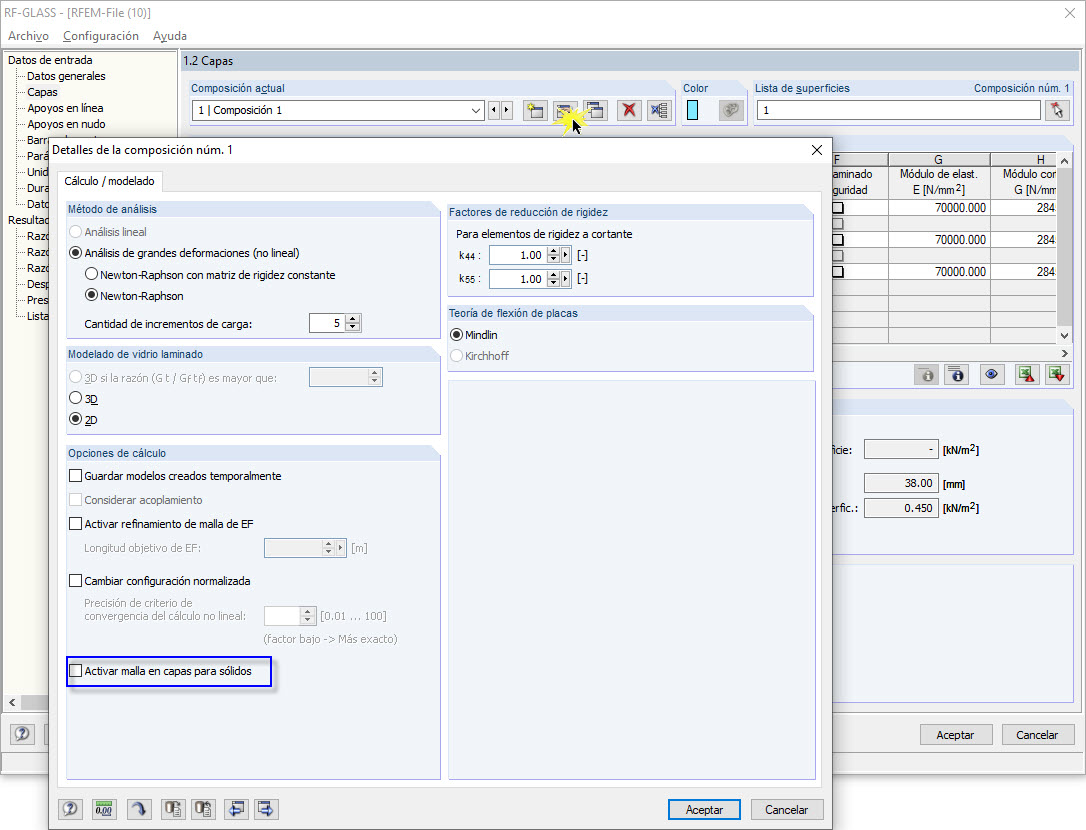Viewport: 1086px width, 830px height.
Task: Go to previous composition arrow
Action: point(494,110)
